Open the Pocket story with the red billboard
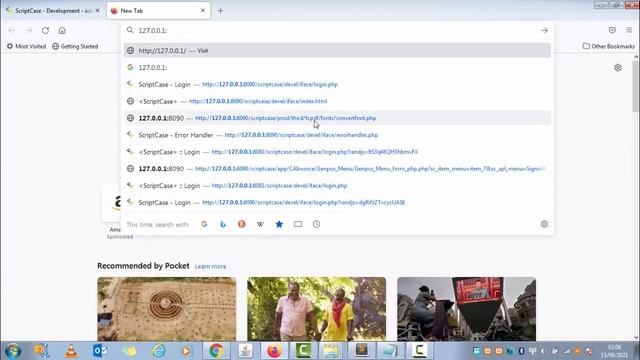Screen dimensions: 640x360 click(x=466, y=309)
